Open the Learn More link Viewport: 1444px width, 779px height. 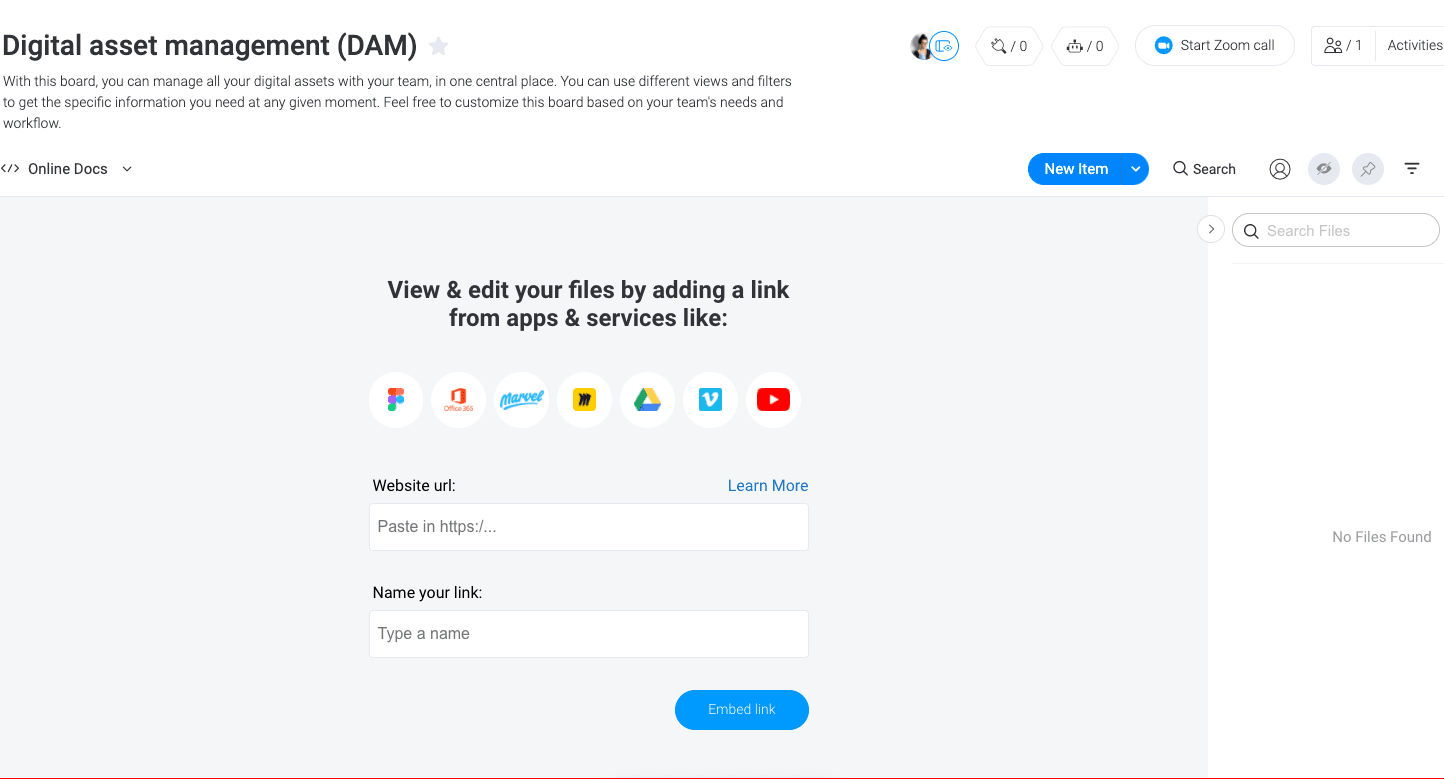(x=768, y=485)
